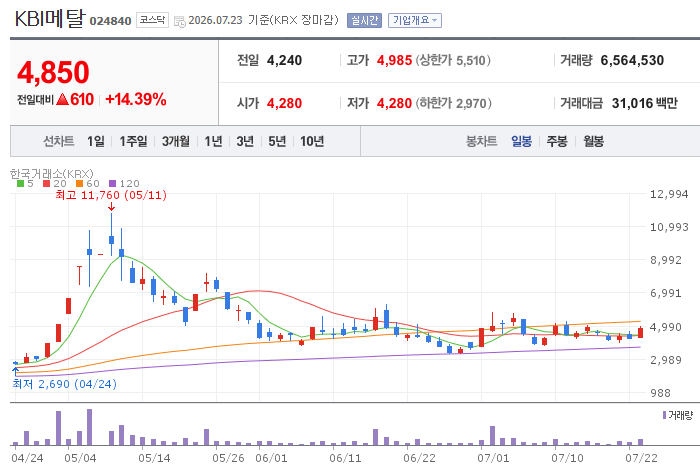
Task: Select the 5년 line chart period
Action: [x=277, y=142]
